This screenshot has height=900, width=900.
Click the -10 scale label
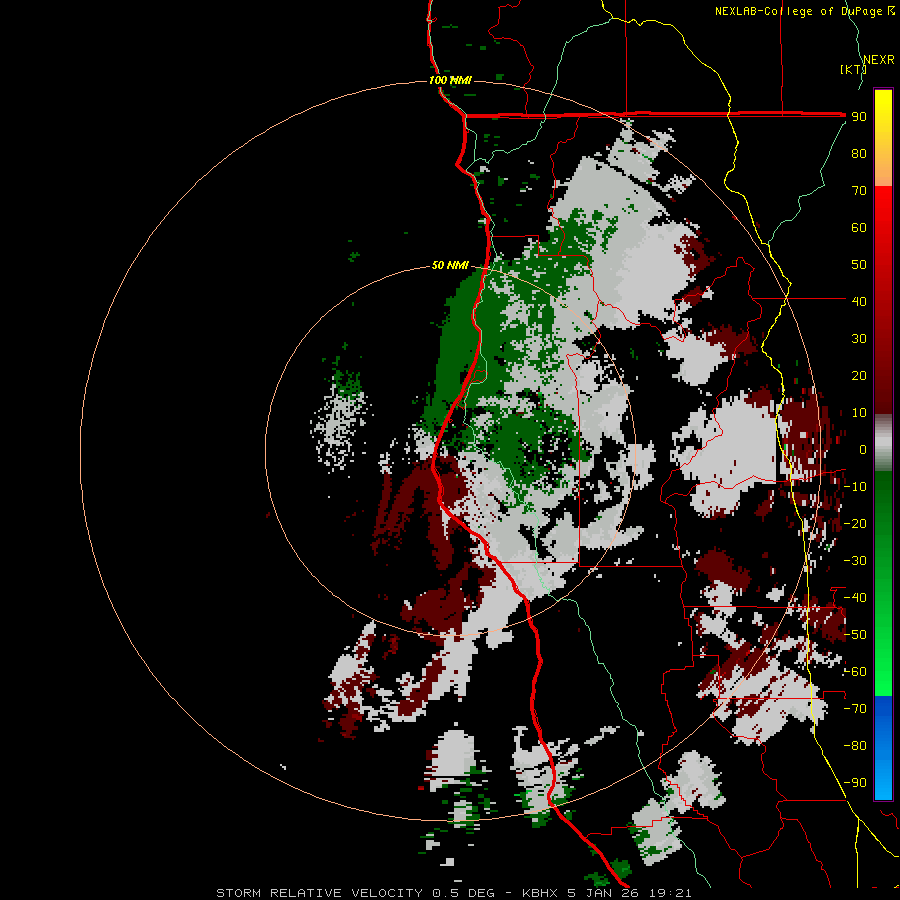[855, 487]
